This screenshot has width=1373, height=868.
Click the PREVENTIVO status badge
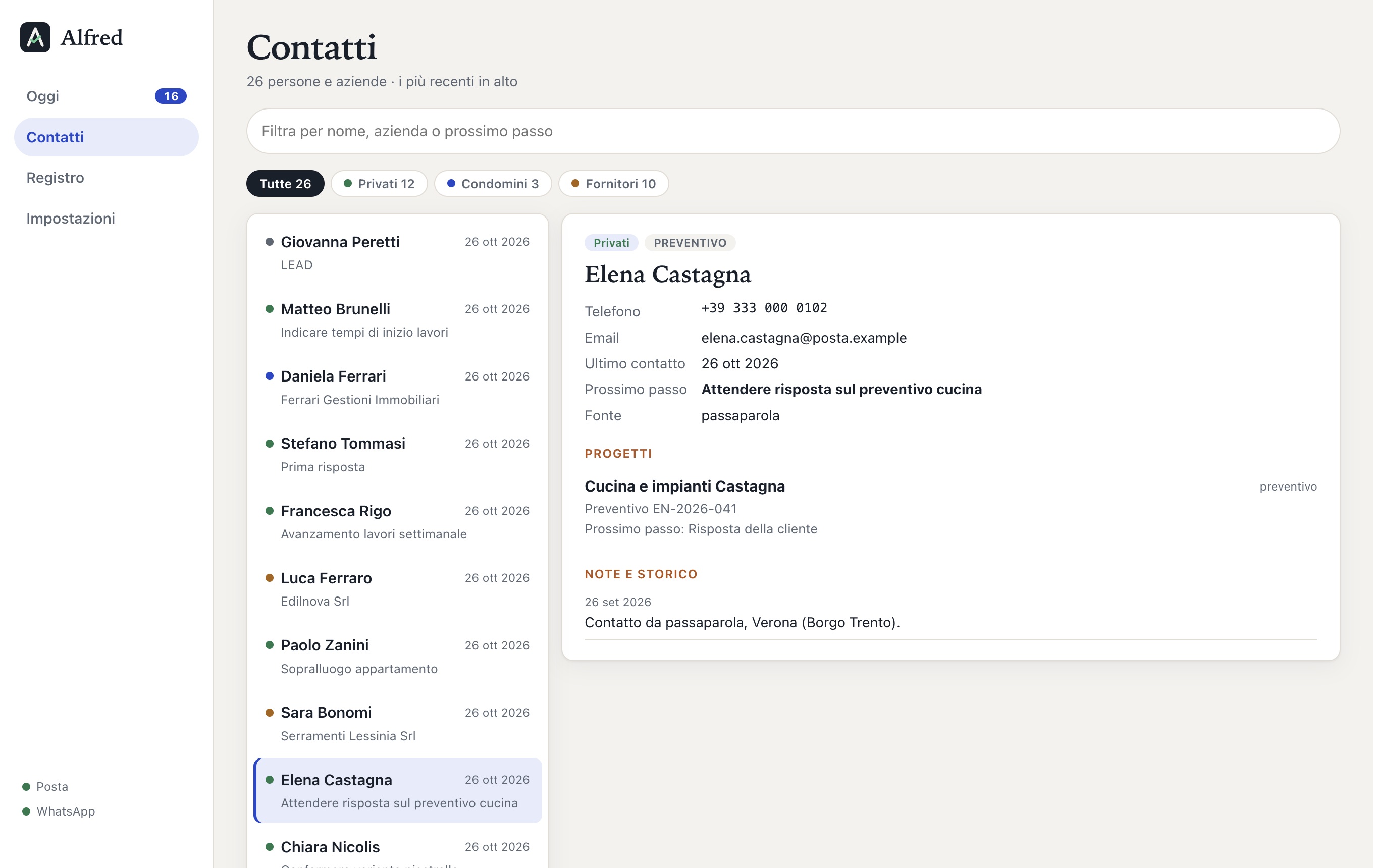coord(690,243)
